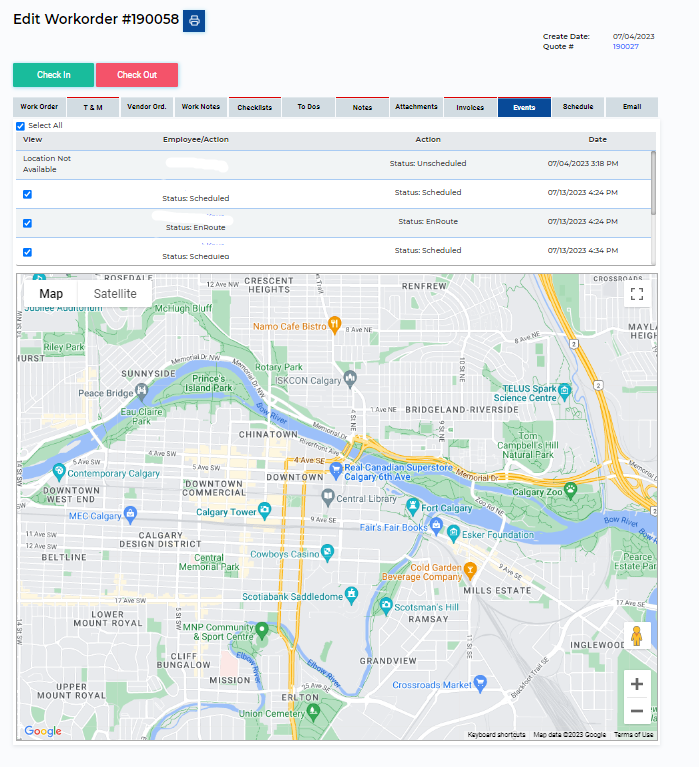Click the Esker Foundation marker
This screenshot has width=699, height=767.
[453, 533]
